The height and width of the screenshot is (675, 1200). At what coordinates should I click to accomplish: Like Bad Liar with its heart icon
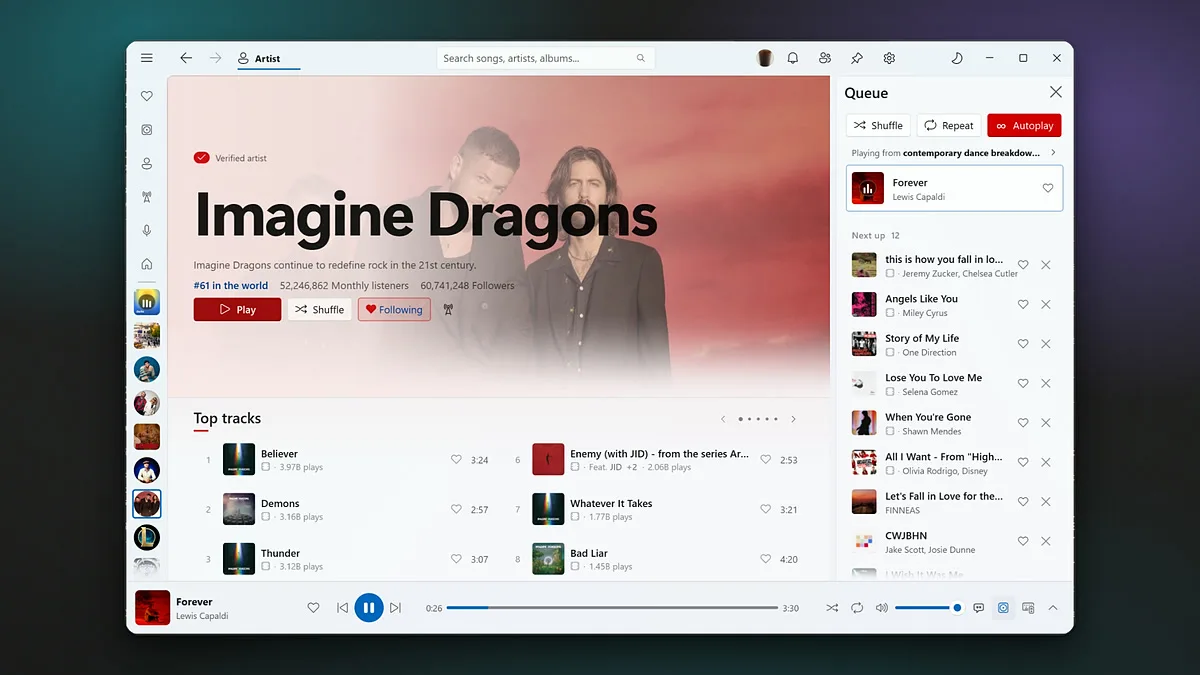point(766,559)
